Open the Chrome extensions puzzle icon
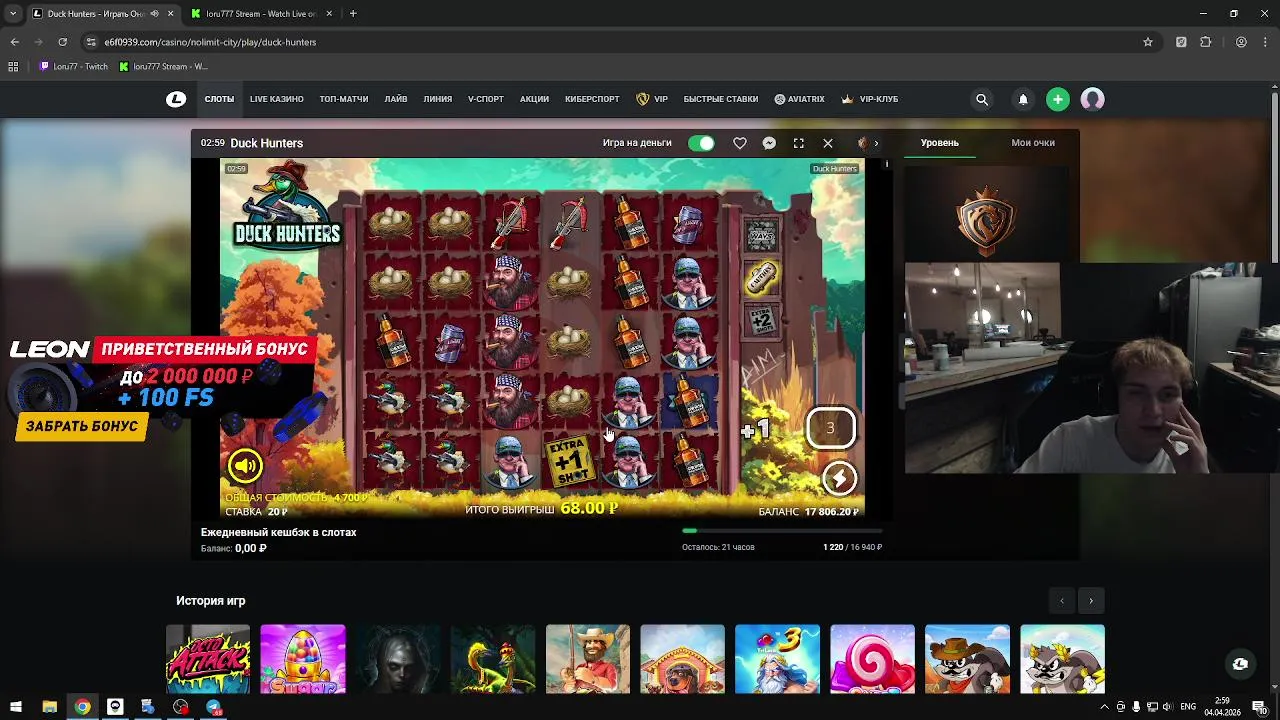This screenshot has width=1280, height=720. pyautogui.click(x=1205, y=42)
